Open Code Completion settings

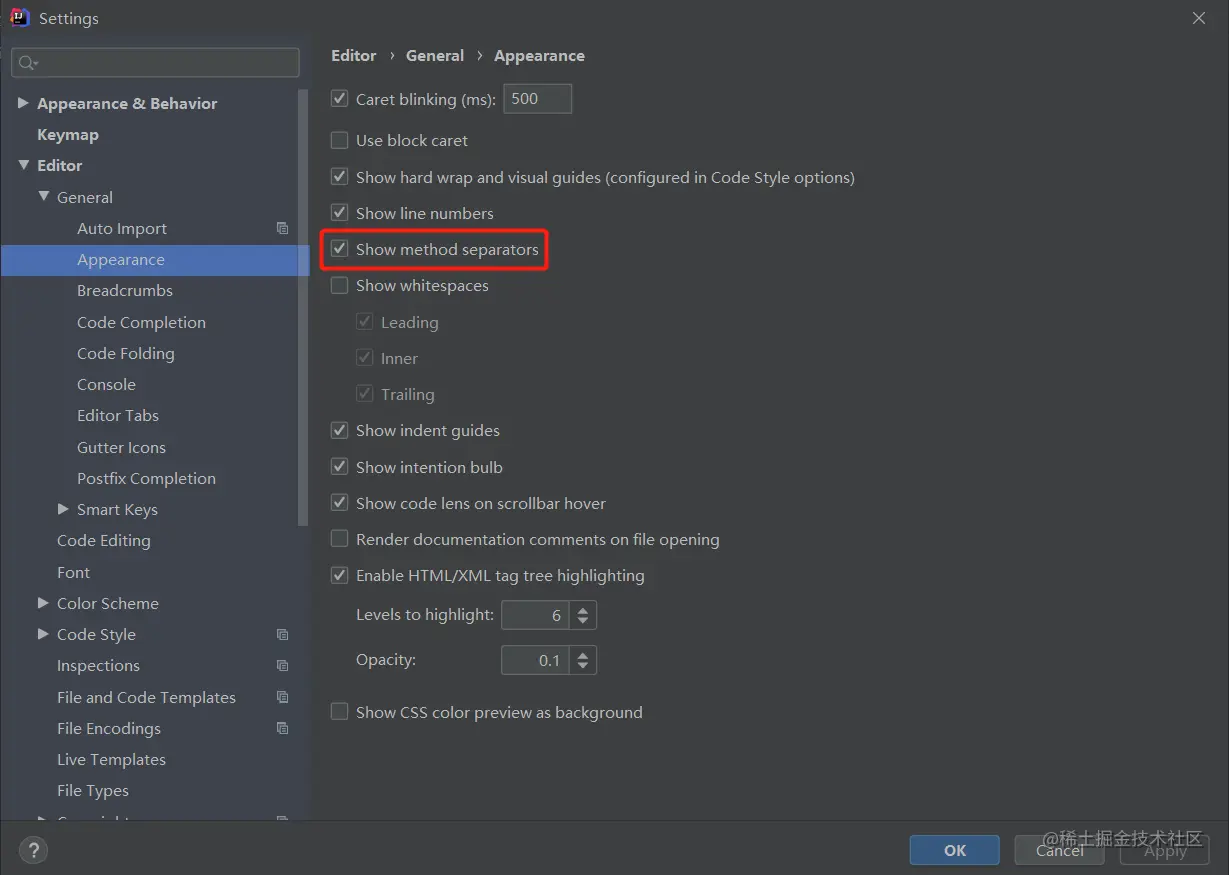pos(141,322)
